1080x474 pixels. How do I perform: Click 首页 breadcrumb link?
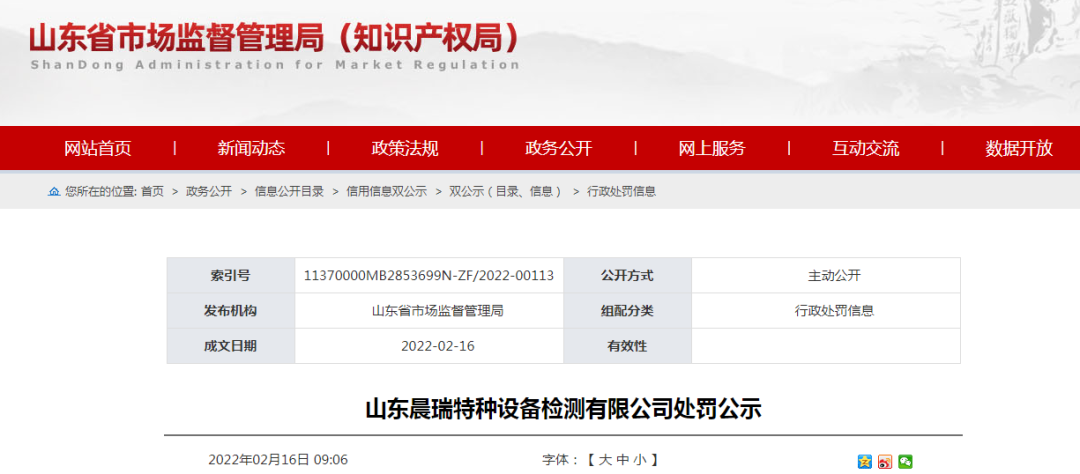coord(152,191)
